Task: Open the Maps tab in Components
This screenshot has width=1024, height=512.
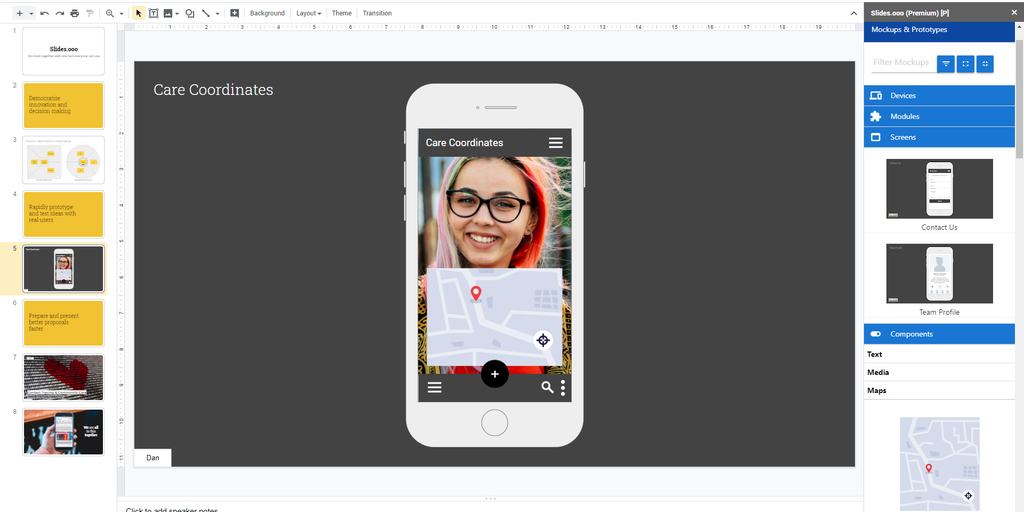Action: [x=877, y=391]
